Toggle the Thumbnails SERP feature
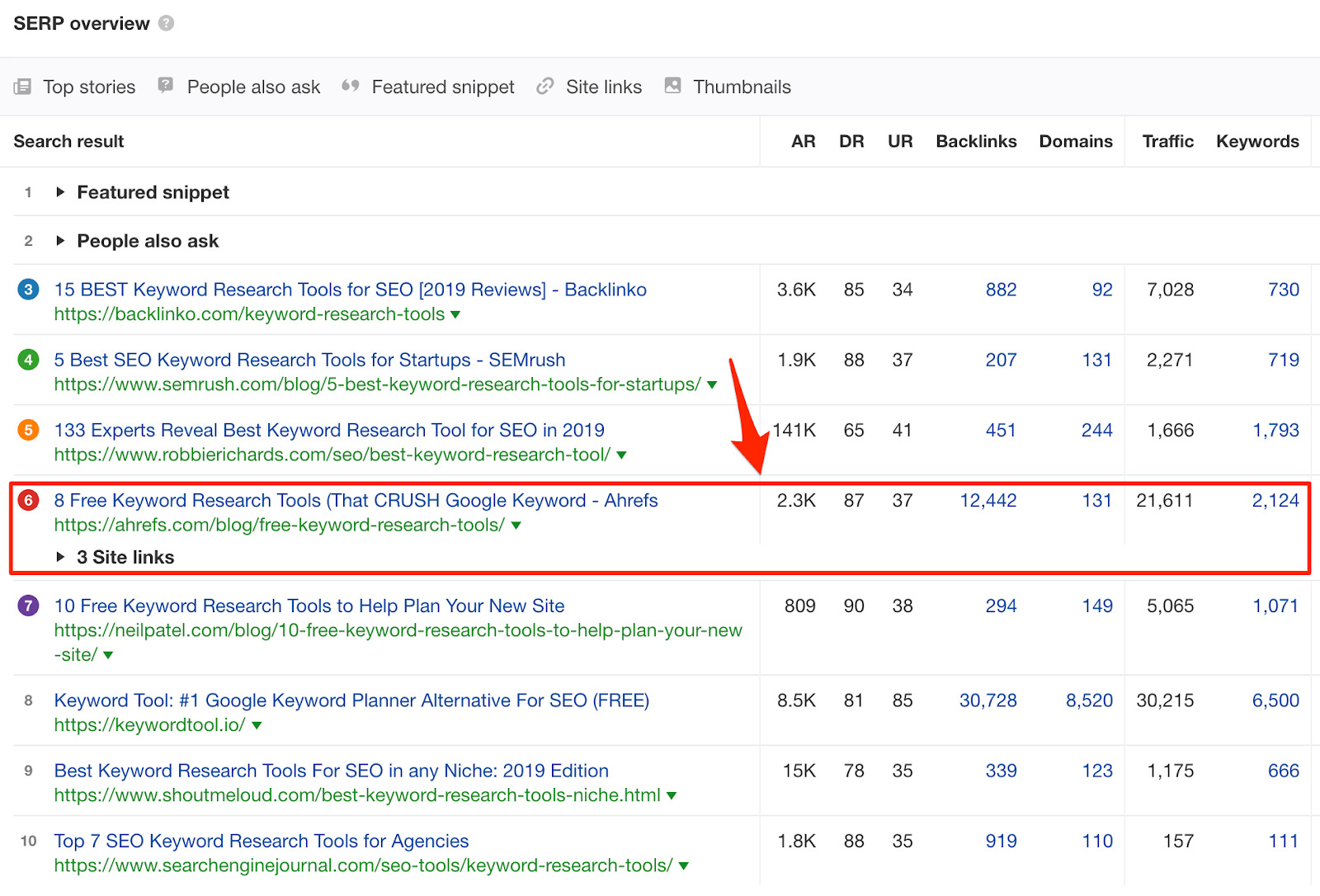 pos(742,86)
